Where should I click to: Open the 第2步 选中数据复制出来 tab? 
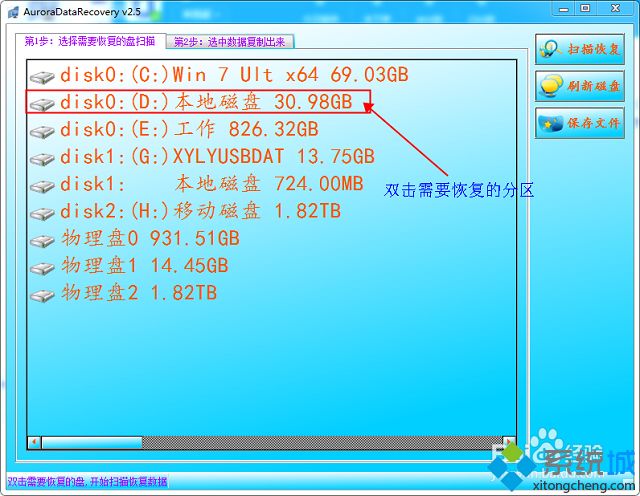click(230, 42)
